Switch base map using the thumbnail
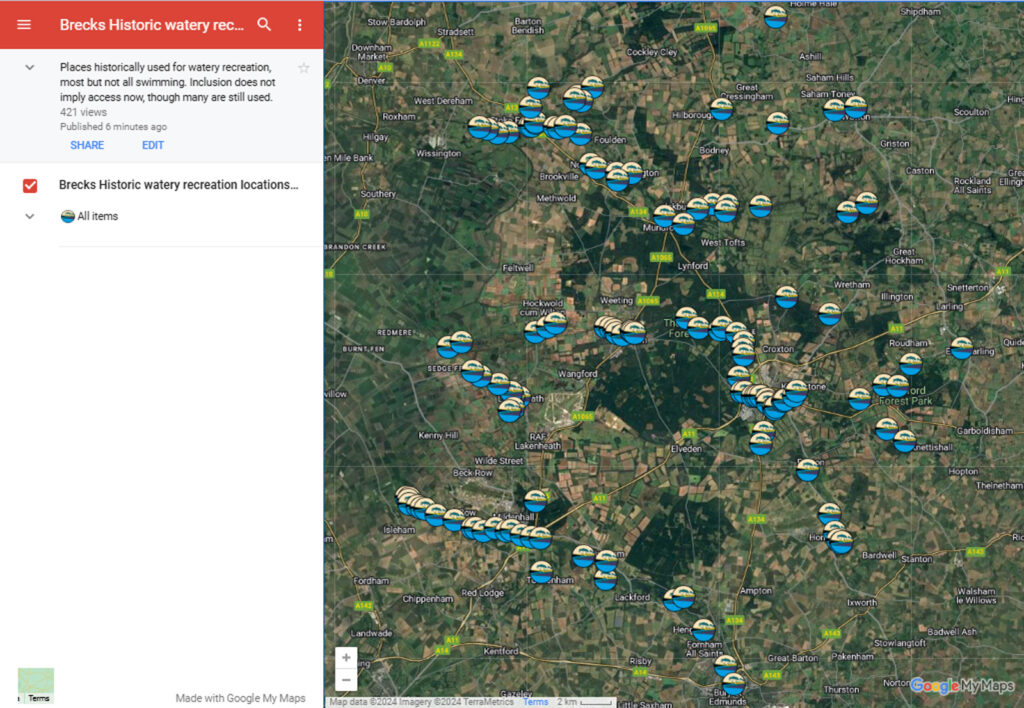Screen dimensions: 1024x708 [36, 685]
